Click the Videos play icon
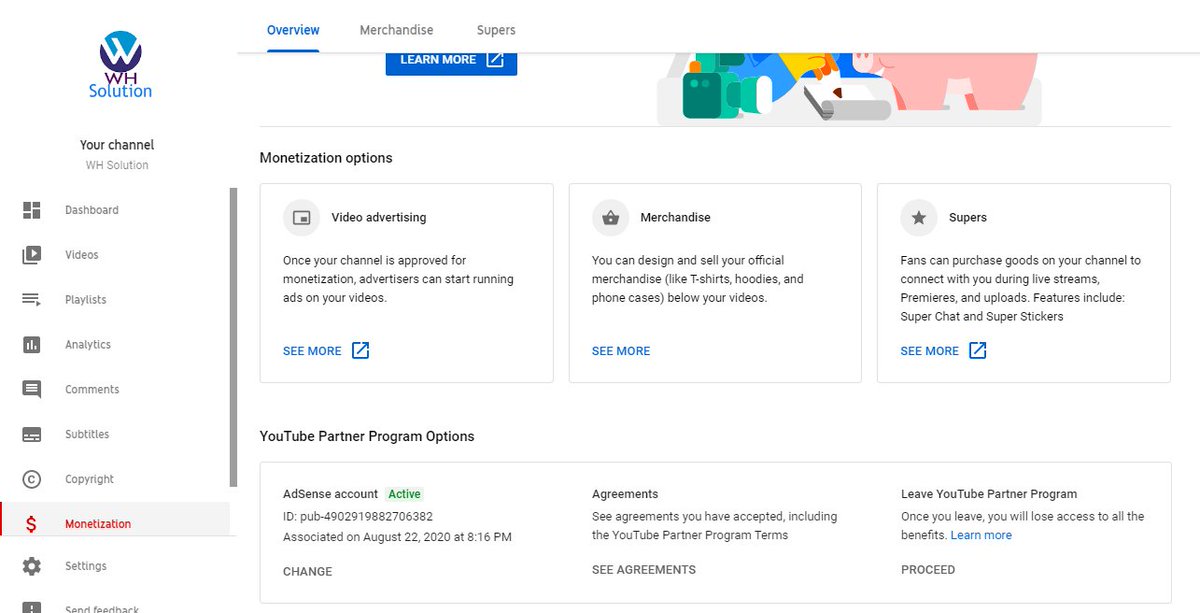The height and width of the screenshot is (613, 1200). coord(32,255)
